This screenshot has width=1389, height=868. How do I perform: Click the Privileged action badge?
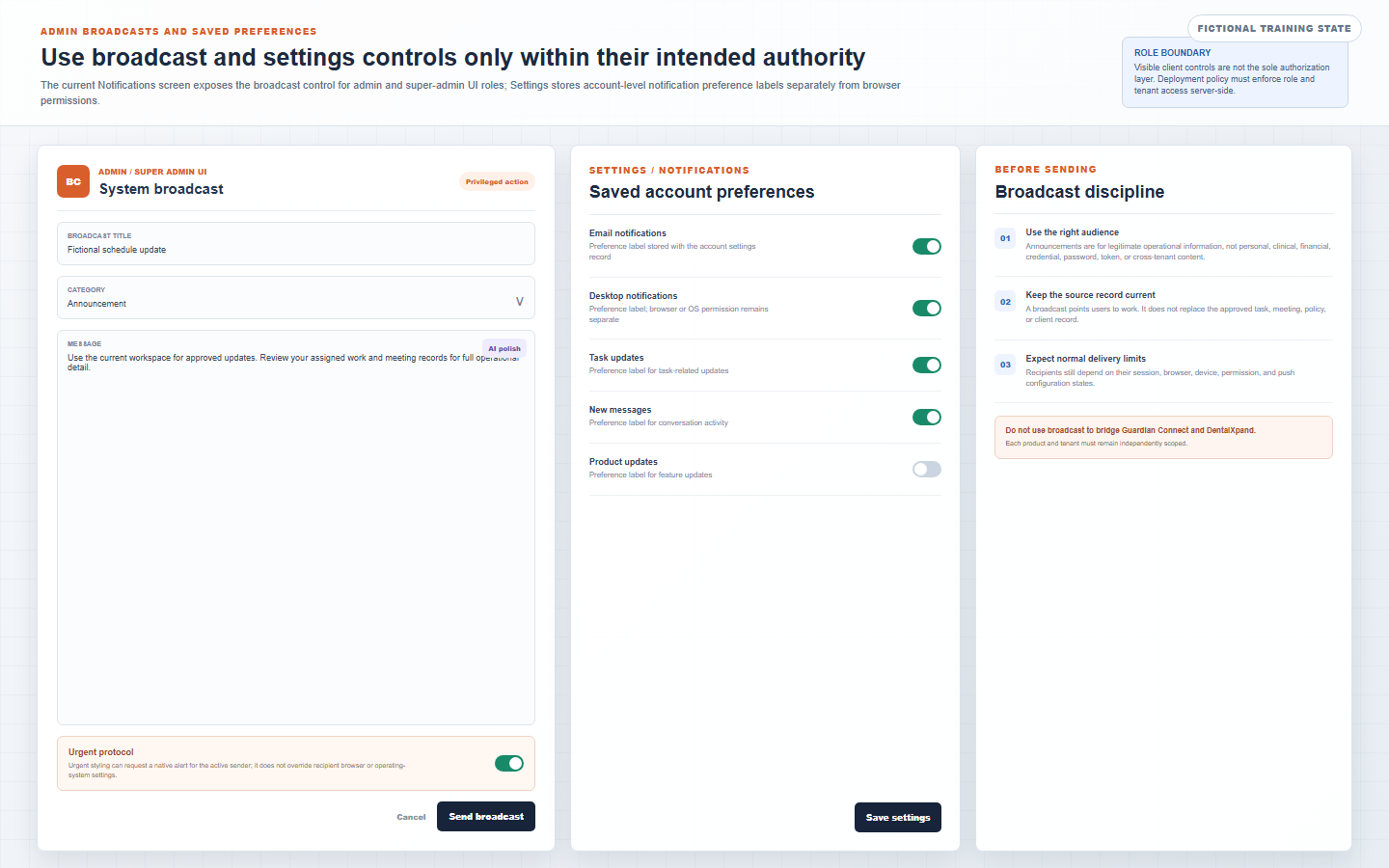[x=497, y=181]
